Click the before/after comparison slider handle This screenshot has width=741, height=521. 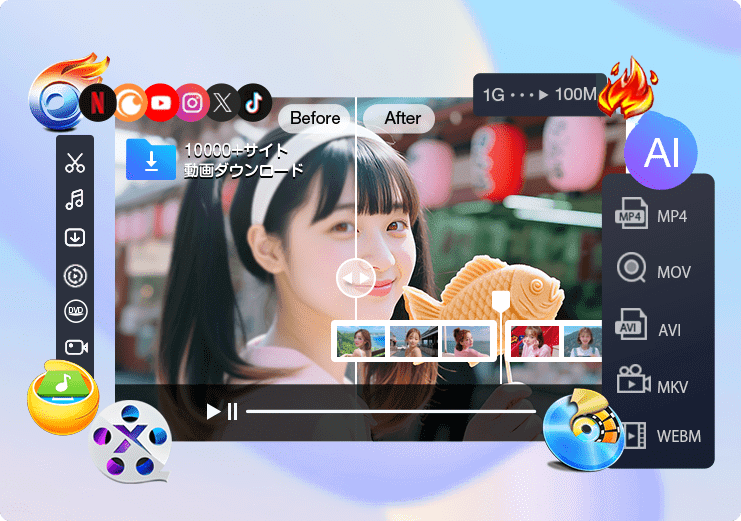356,278
